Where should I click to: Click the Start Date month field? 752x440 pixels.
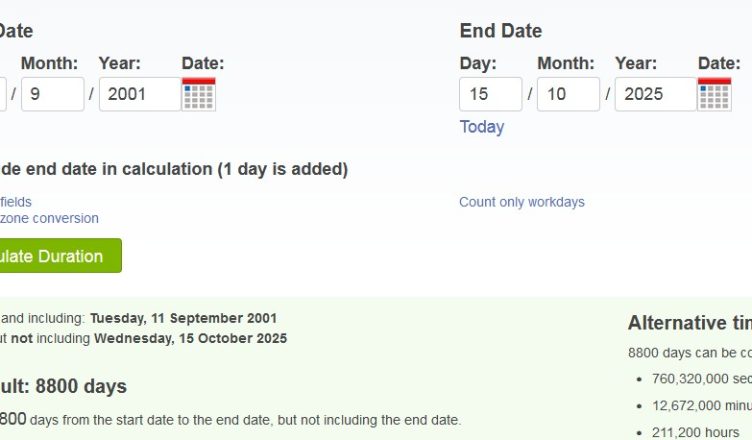click(x=52, y=94)
